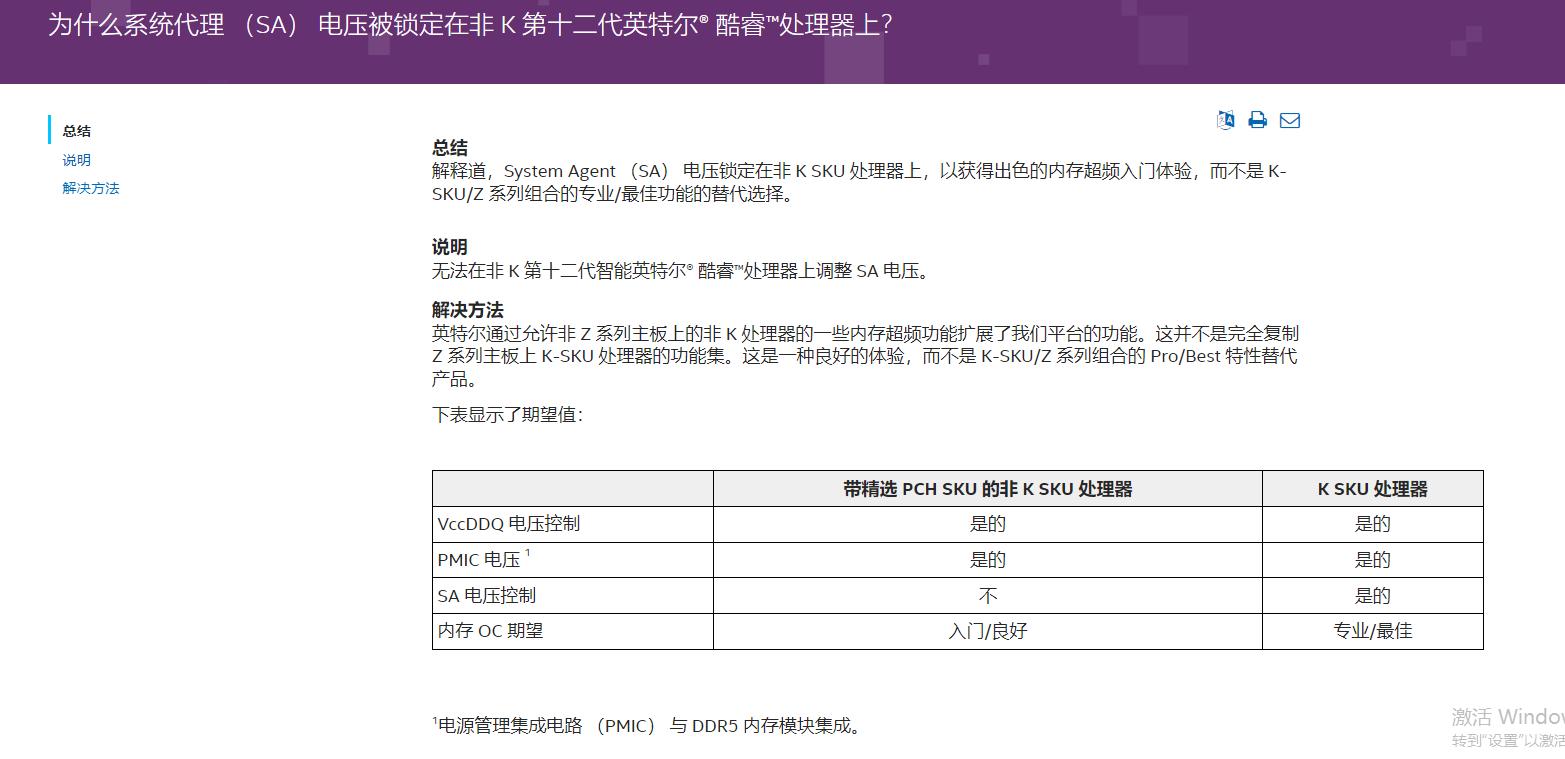
Task: Click the 解决方法 heading in the content area
Action: click(466, 310)
